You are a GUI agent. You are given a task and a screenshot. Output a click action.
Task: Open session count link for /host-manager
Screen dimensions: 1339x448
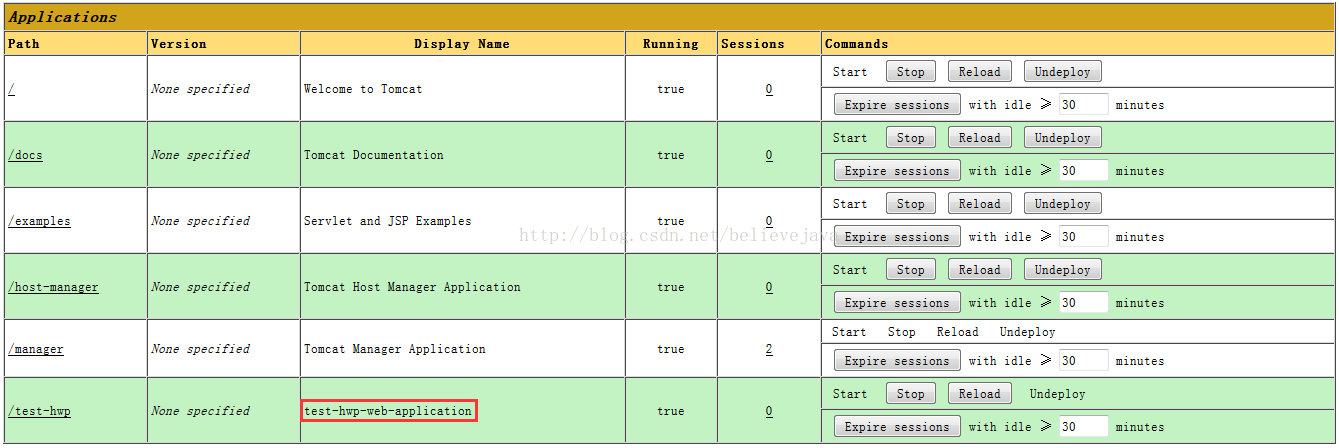[769, 287]
